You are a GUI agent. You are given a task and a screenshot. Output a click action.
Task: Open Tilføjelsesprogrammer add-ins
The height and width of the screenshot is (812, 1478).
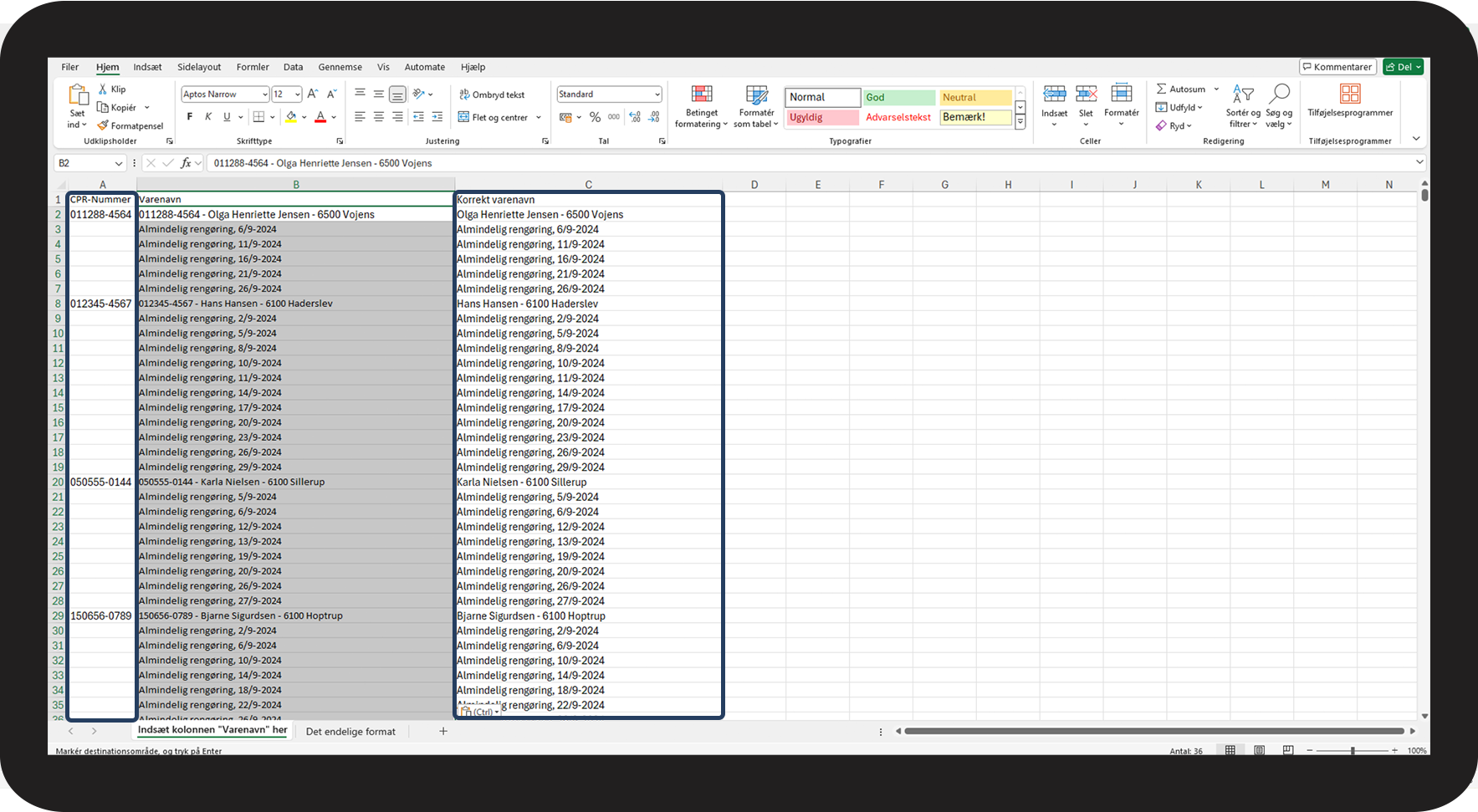coord(1350,100)
